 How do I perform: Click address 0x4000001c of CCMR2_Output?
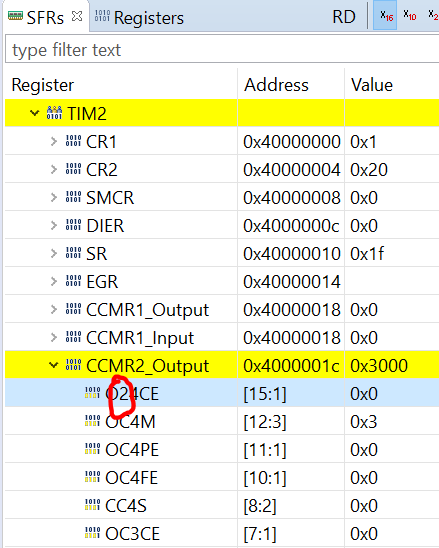point(291,366)
